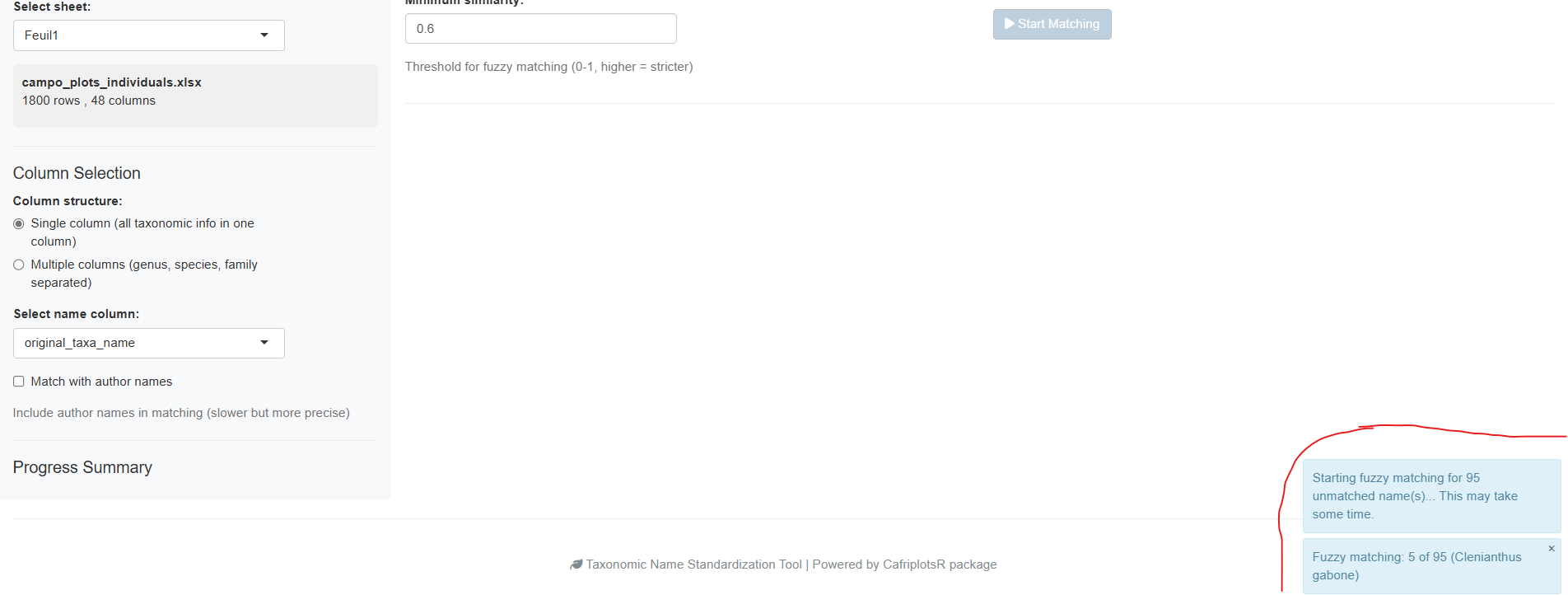This screenshot has height=595, width=1568.
Task: Click the 'Include author names in matching' hint
Action: point(181,413)
